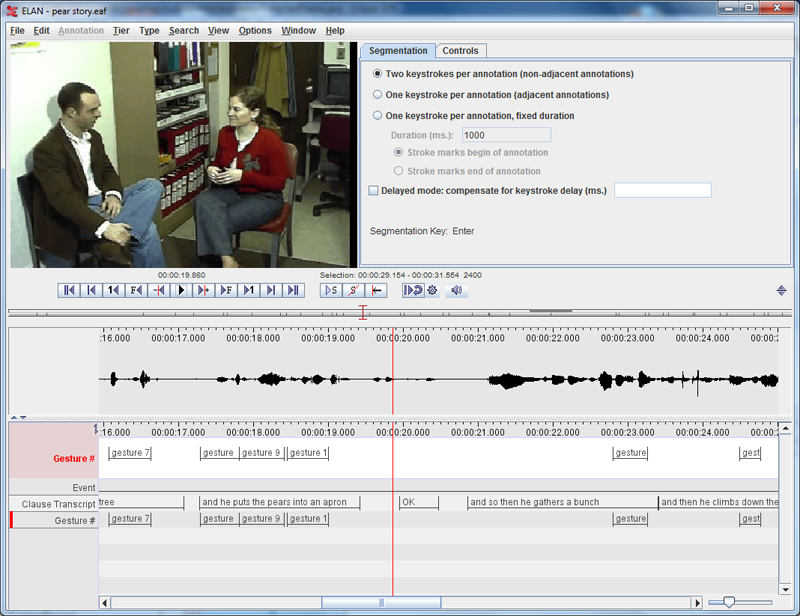Click the keystroke delay input field
This screenshot has width=800, height=616.
(x=662, y=190)
